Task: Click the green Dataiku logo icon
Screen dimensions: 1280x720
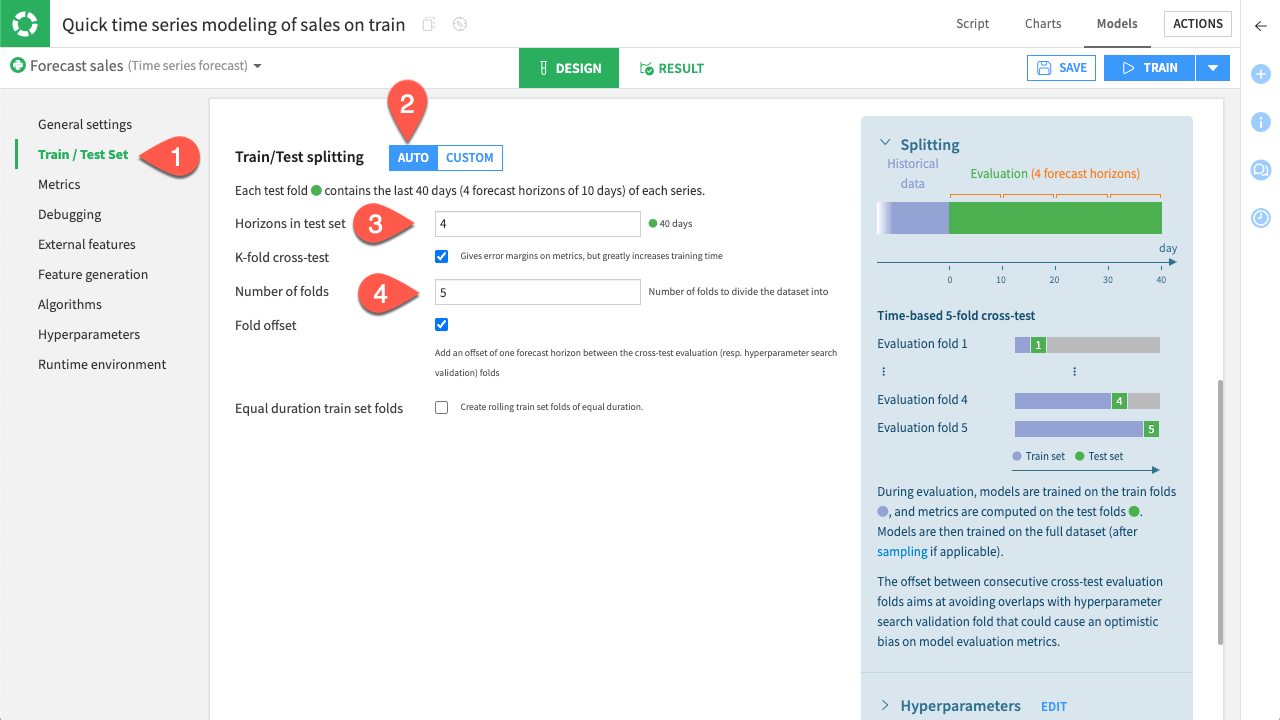Action: pos(24,24)
